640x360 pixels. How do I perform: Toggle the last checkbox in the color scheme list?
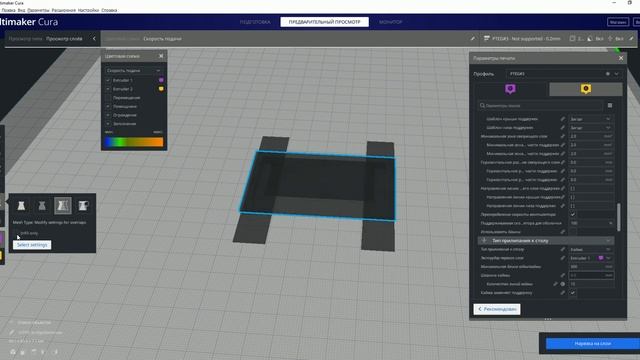coord(108,123)
